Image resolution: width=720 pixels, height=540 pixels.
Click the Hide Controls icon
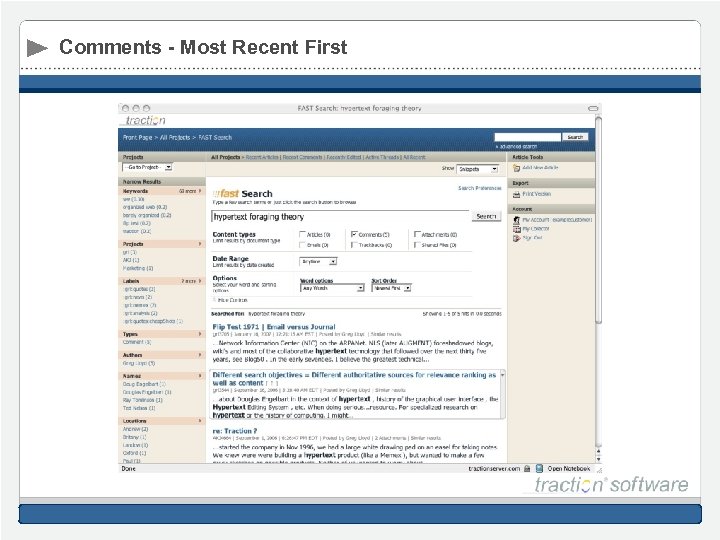[x=214, y=300]
